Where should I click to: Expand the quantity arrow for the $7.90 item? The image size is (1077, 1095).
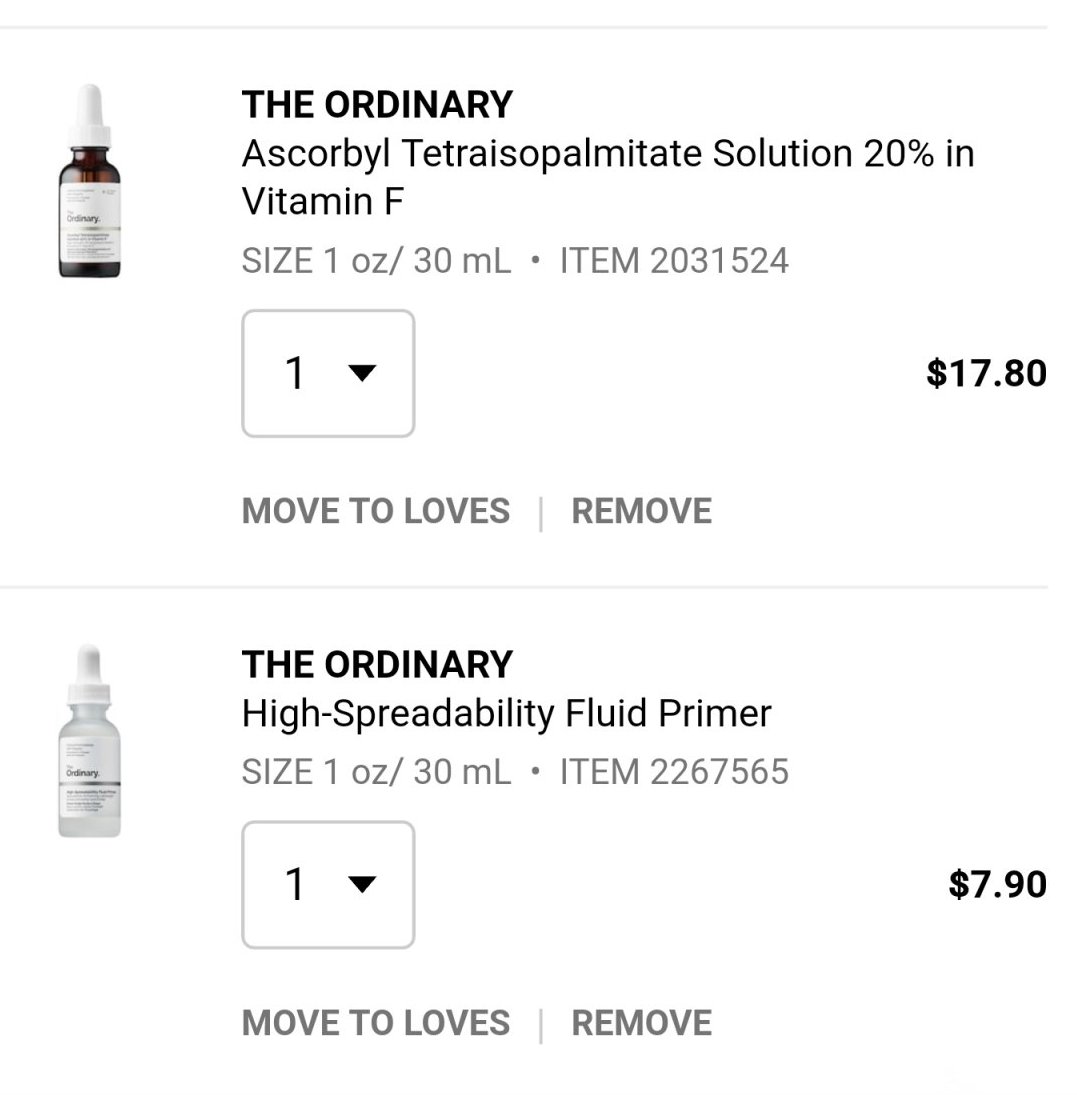[x=361, y=885]
